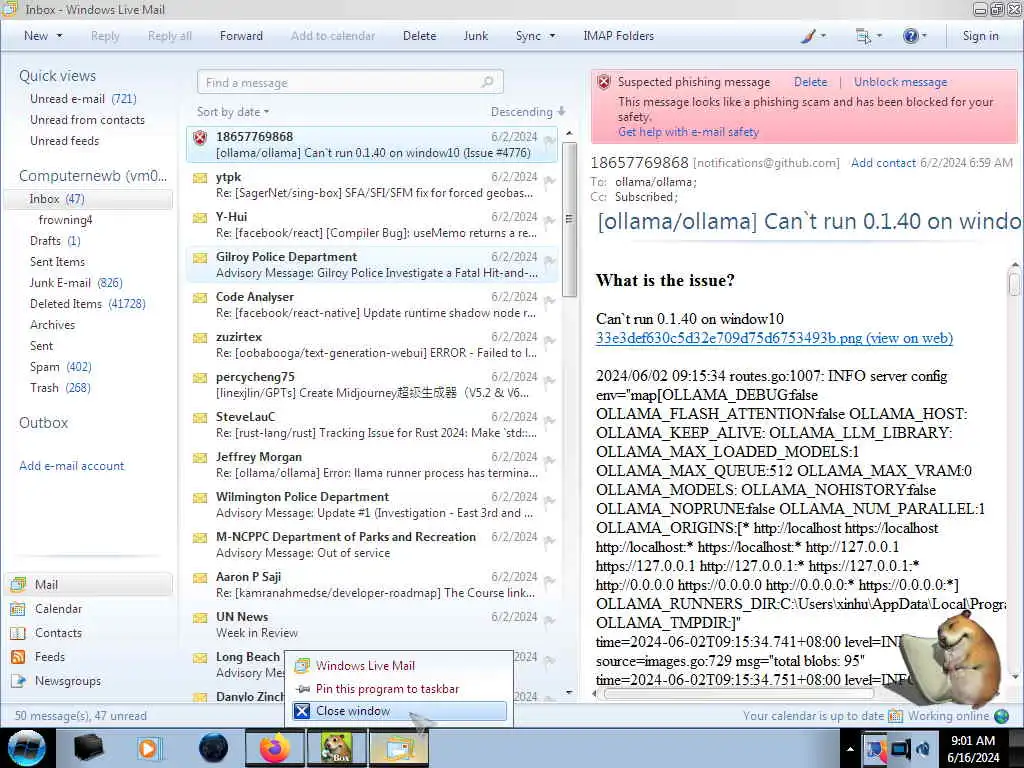Screen dimensions: 1024x768
Task: Click the hamster Box taskbar icon
Action: point(337,748)
